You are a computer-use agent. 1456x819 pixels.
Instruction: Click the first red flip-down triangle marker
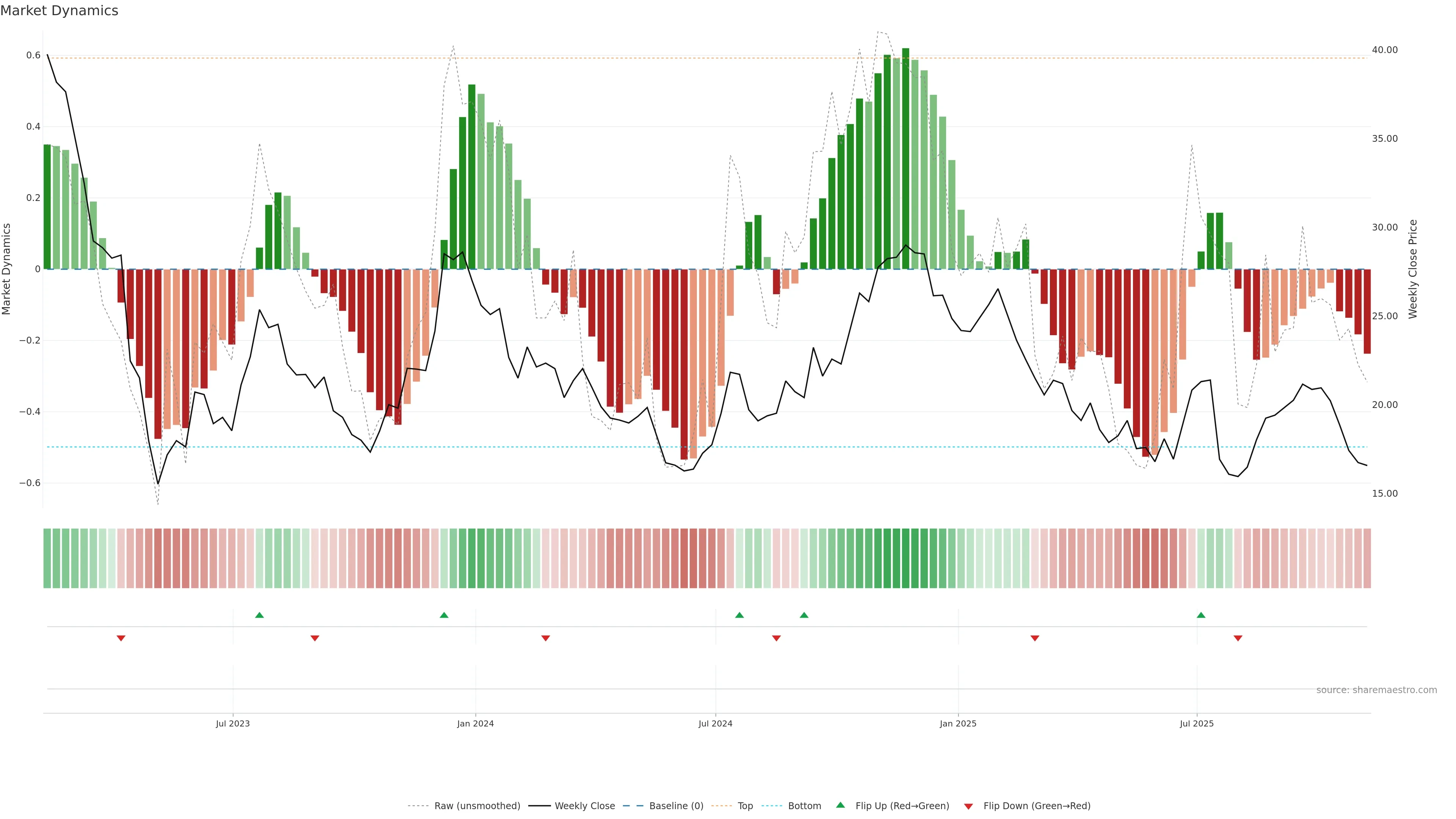point(121,638)
